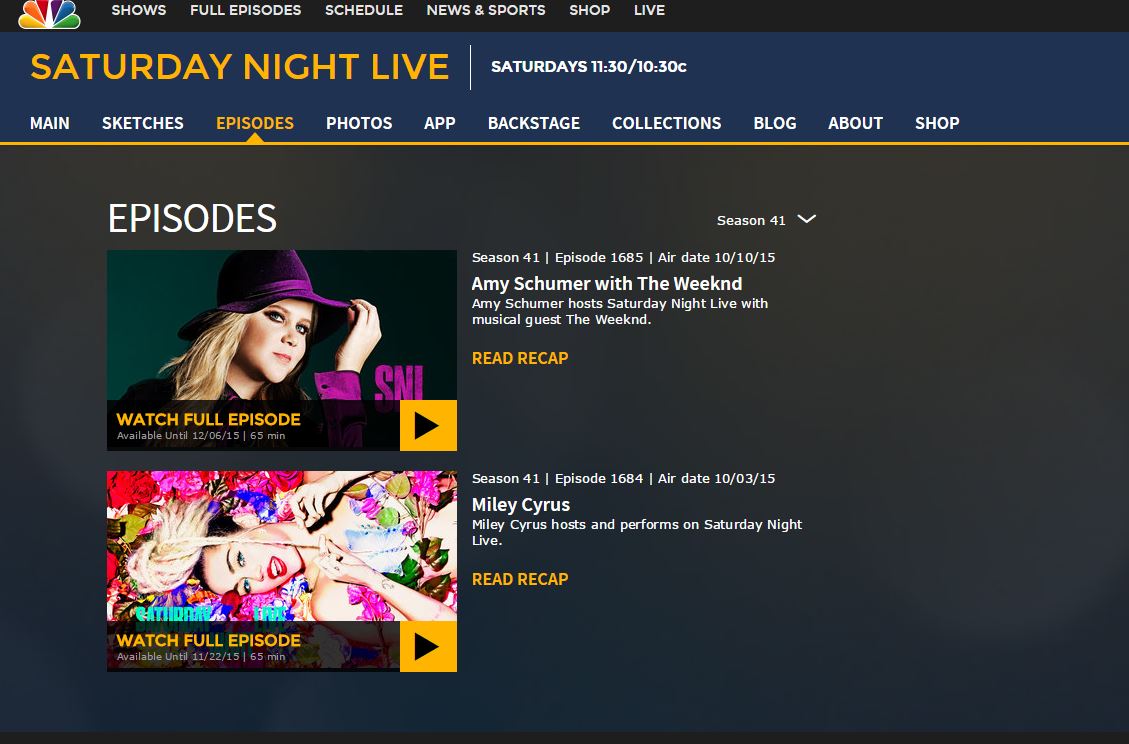
Task: Open the Amy Schumer with The Weeknd title
Action: 607,283
